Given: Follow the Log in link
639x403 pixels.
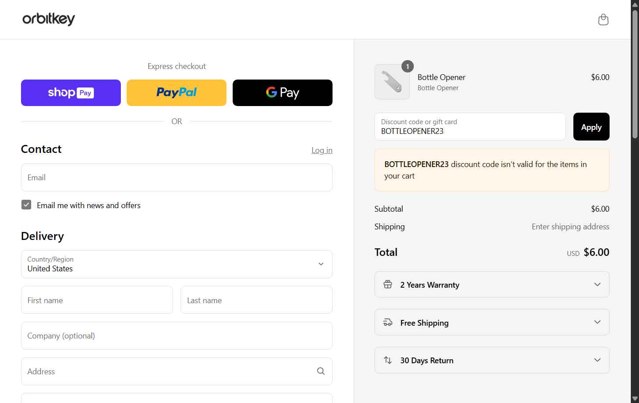Looking at the screenshot, I should click(x=322, y=150).
